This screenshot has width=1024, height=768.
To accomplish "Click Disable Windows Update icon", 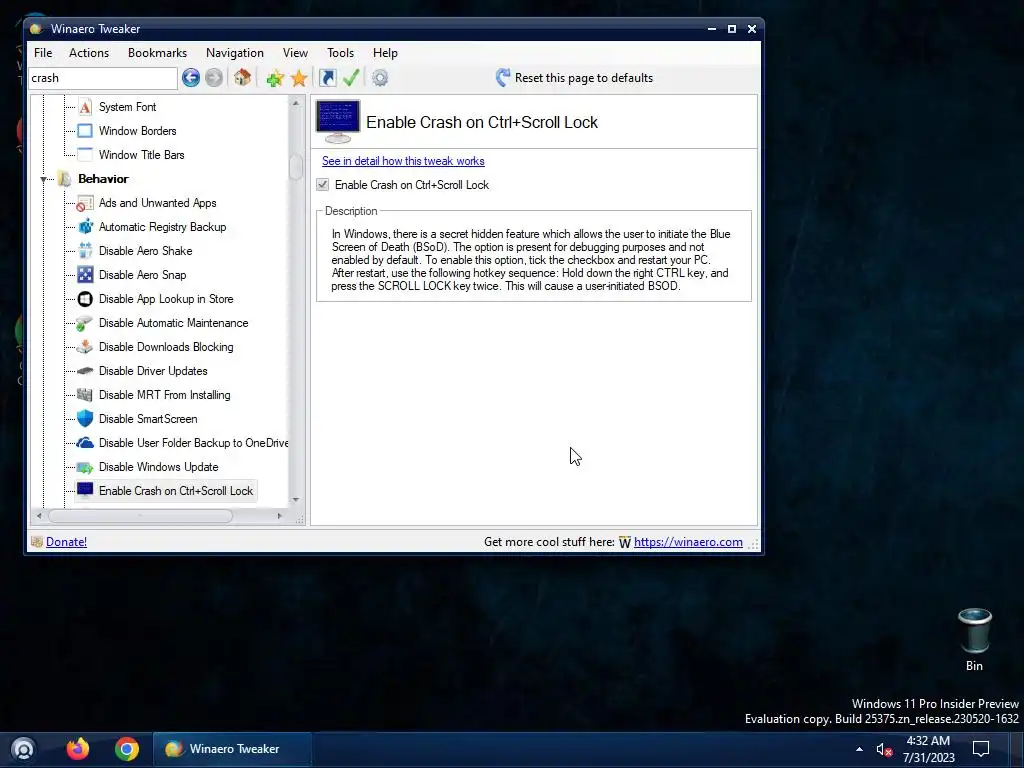I will 85,467.
